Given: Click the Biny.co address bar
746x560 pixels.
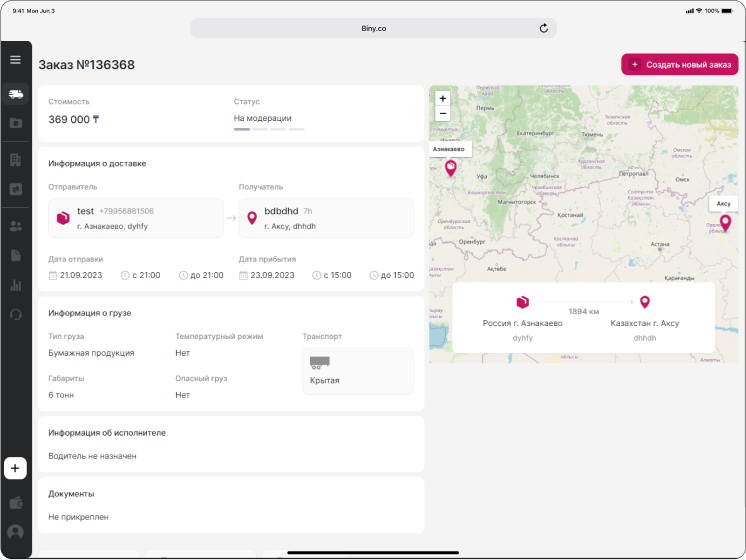Looking at the screenshot, I should tap(373, 28).
